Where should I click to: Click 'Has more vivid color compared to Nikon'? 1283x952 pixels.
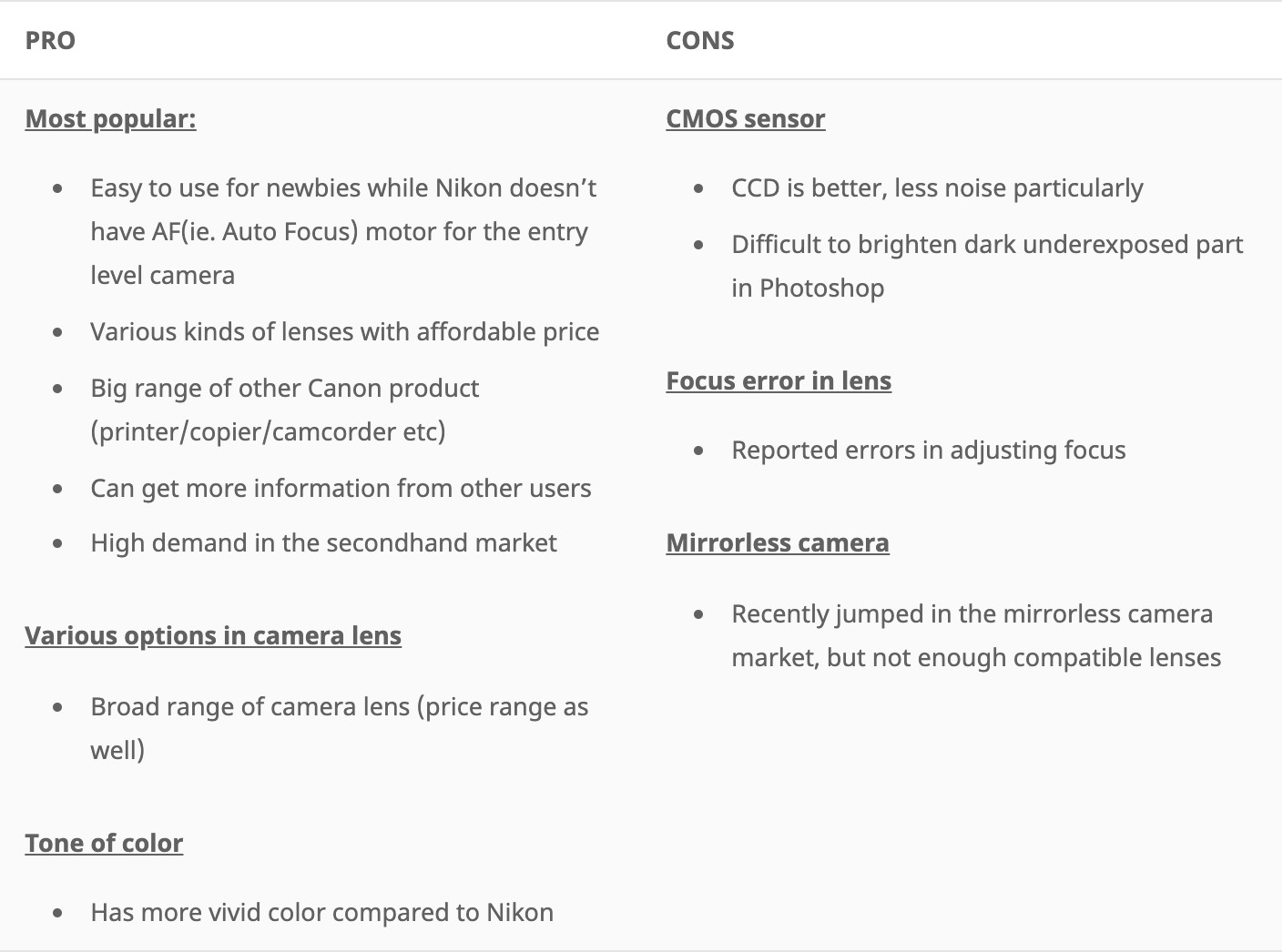322,913
